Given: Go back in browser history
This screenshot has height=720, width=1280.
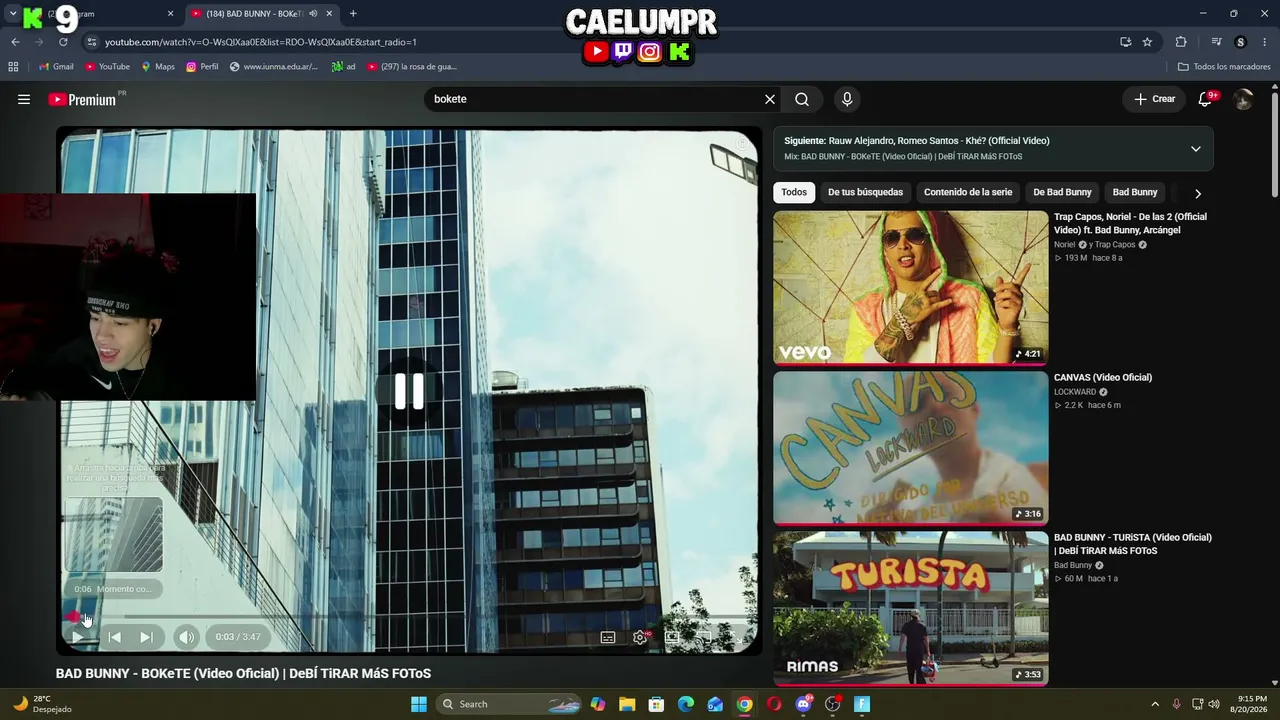Looking at the screenshot, I should point(15,42).
